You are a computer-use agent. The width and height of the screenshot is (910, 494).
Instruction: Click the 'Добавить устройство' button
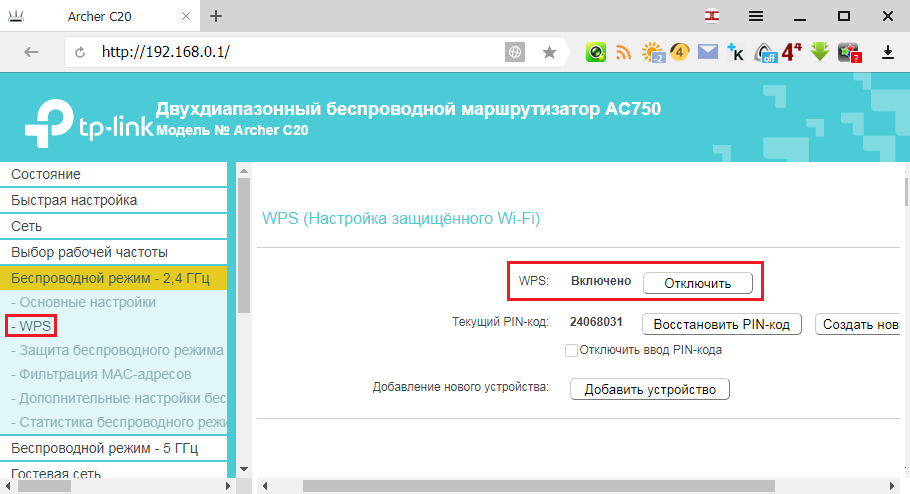tap(649, 389)
